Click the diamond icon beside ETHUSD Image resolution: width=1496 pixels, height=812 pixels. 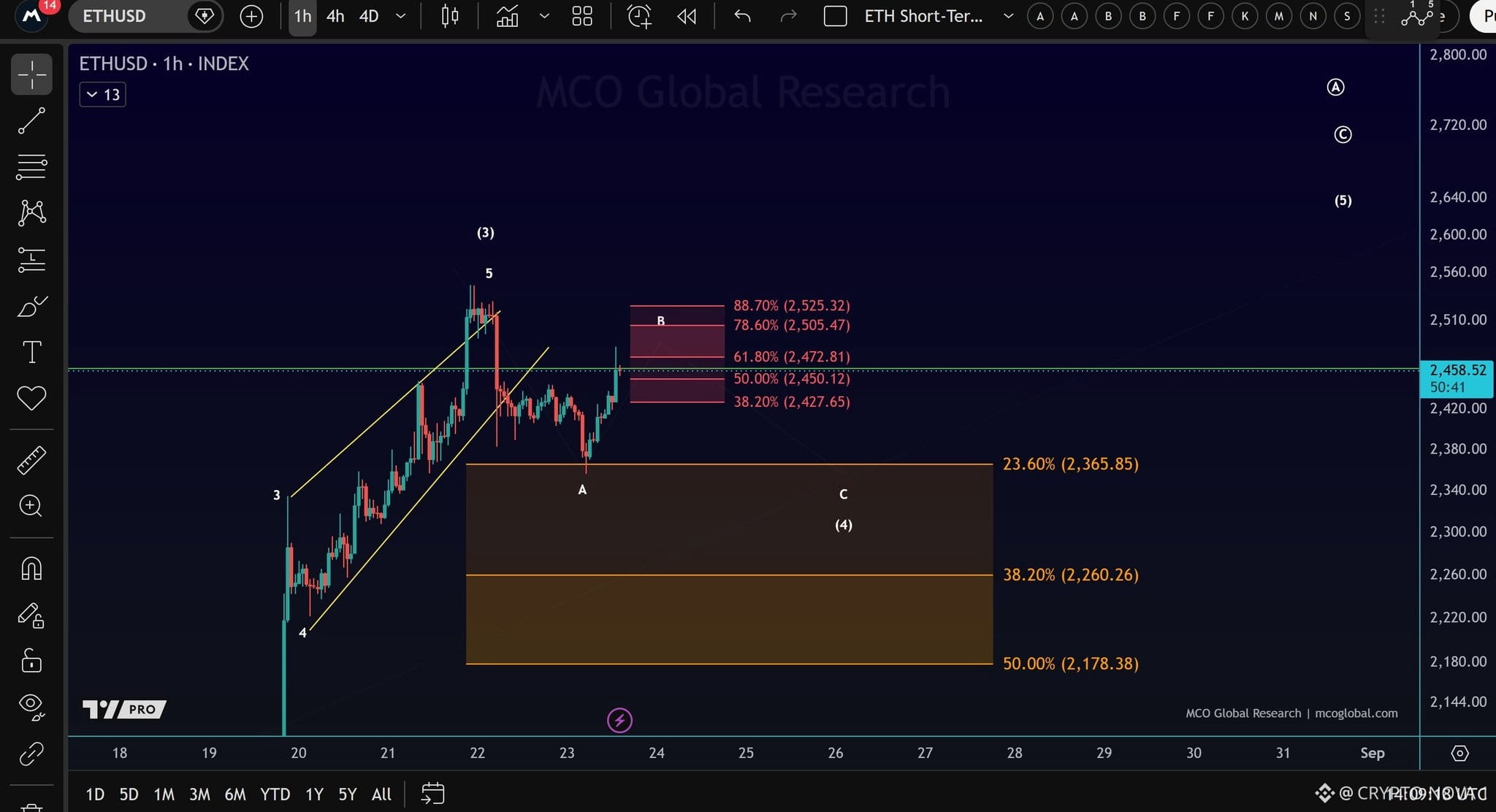(x=205, y=16)
